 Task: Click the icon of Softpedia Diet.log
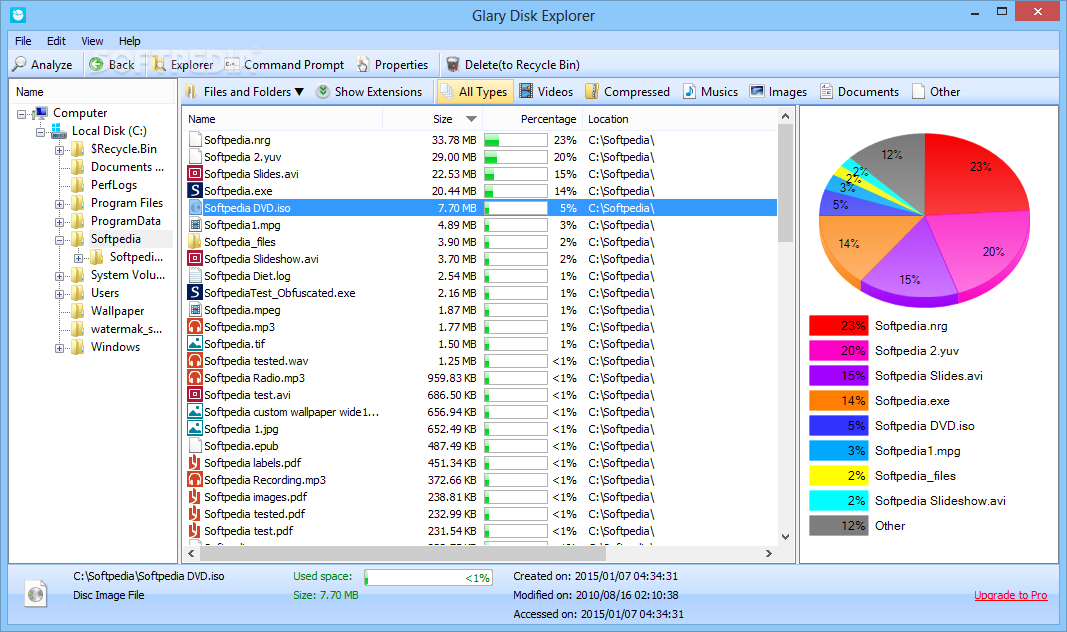195,276
